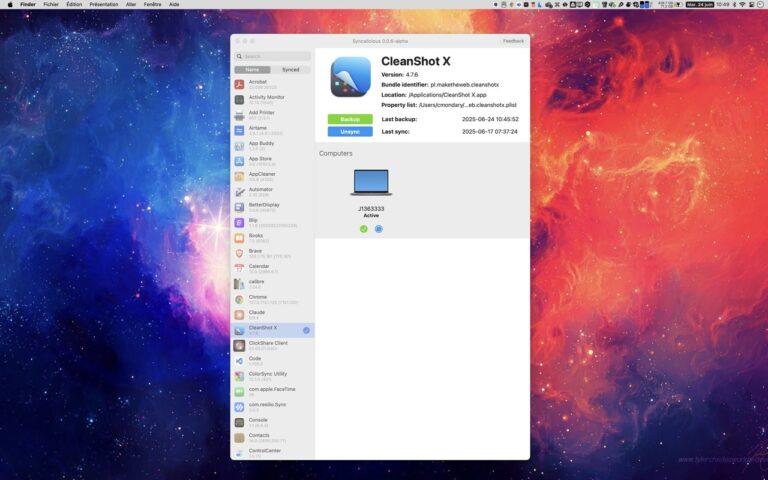The image size is (768, 480).
Task: Select App Buddy in the app list
Action: [x=272, y=146]
